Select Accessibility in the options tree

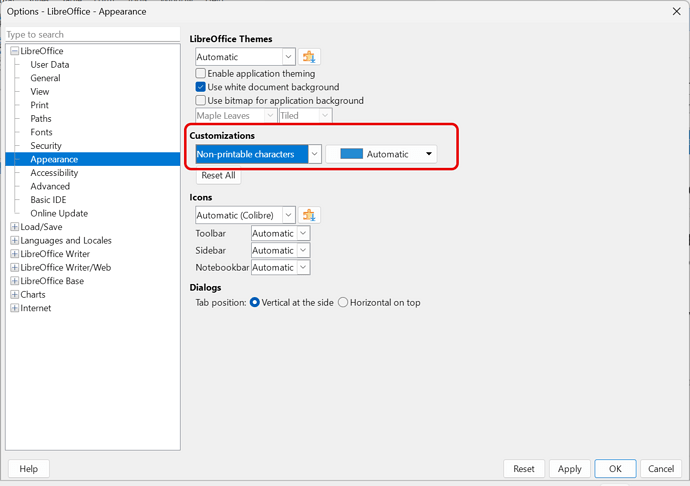click(x=54, y=173)
